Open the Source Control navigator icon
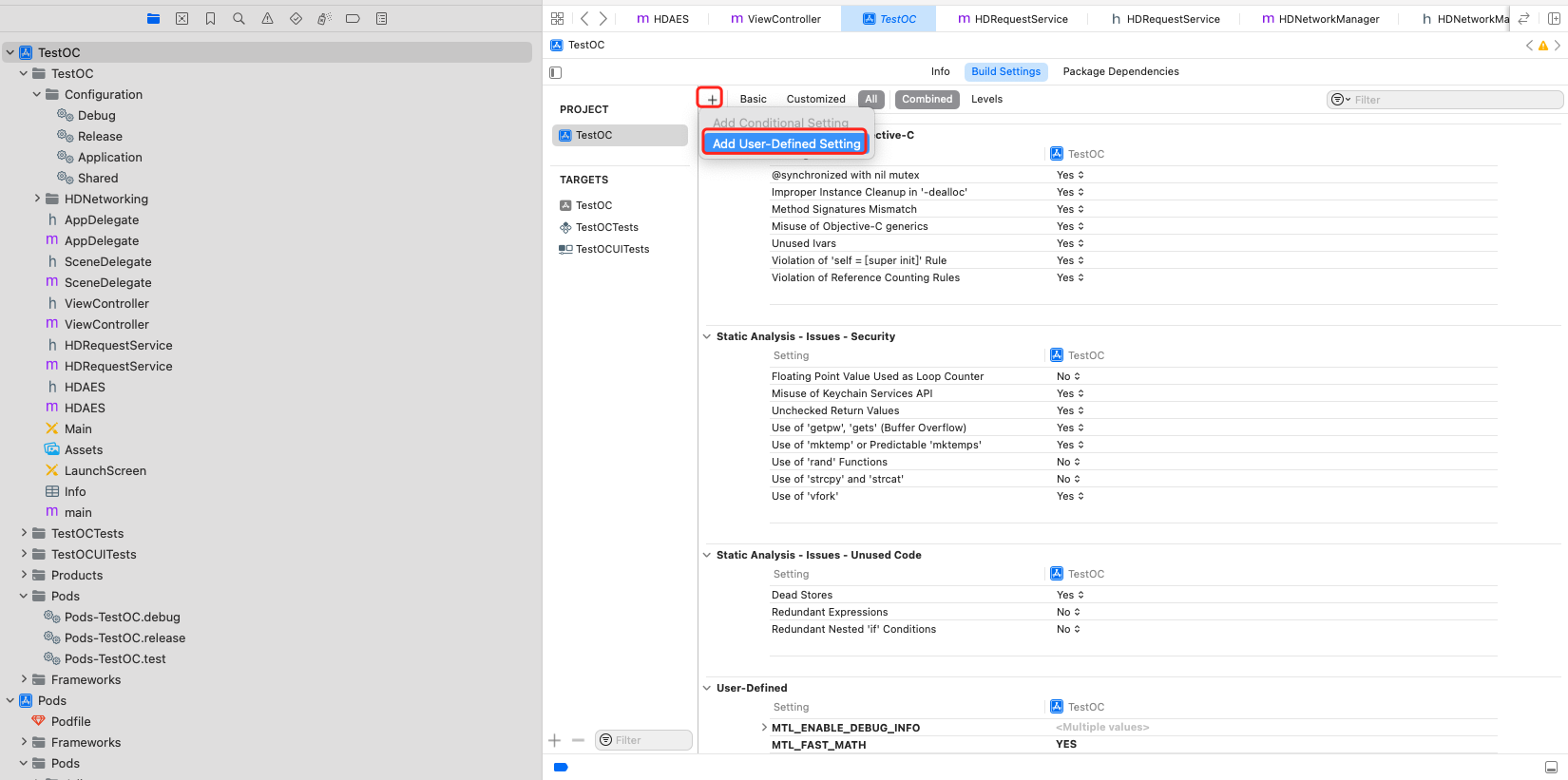The width and height of the screenshot is (1568, 780). point(182,18)
